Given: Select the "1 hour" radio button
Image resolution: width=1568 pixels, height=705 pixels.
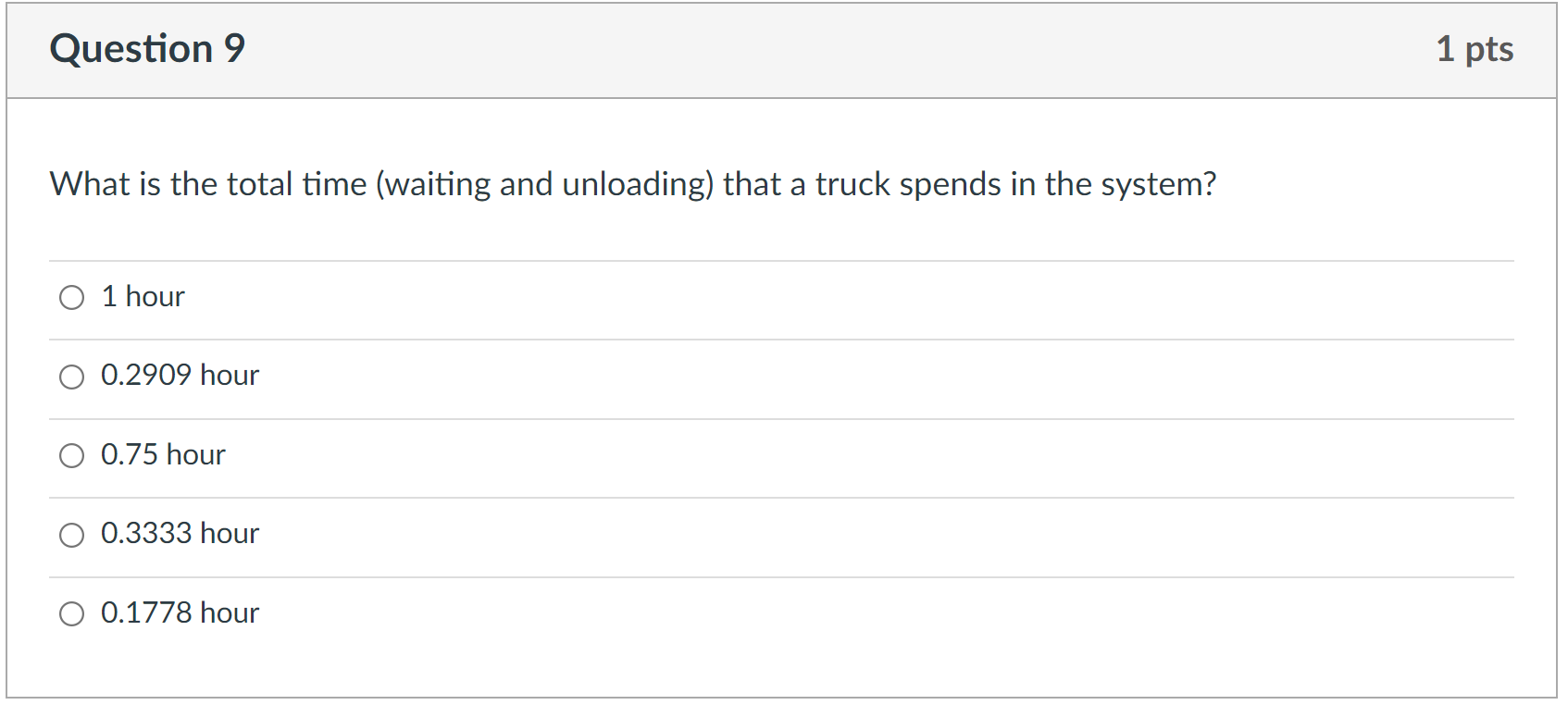Looking at the screenshot, I should pyautogui.click(x=71, y=298).
